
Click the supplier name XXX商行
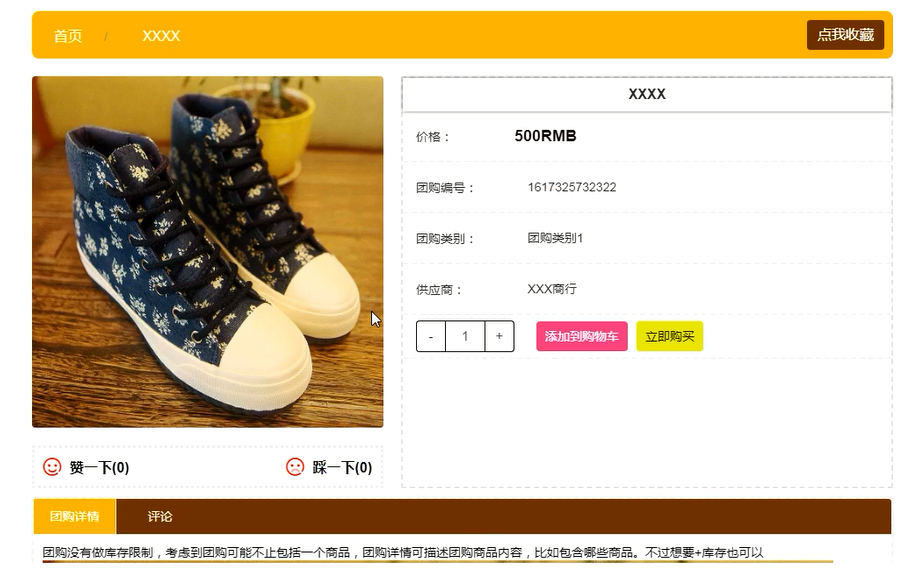click(x=552, y=289)
